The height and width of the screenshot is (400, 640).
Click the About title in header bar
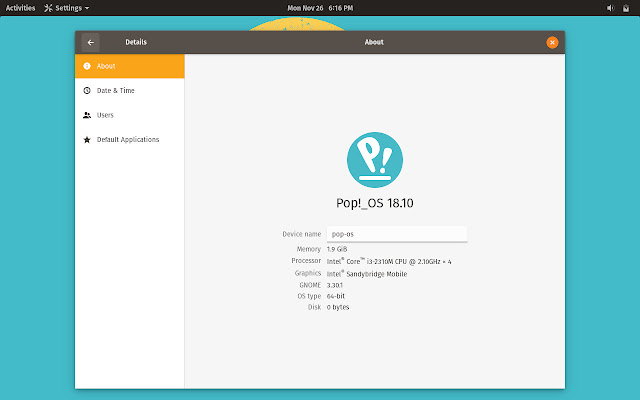pyautogui.click(x=374, y=42)
